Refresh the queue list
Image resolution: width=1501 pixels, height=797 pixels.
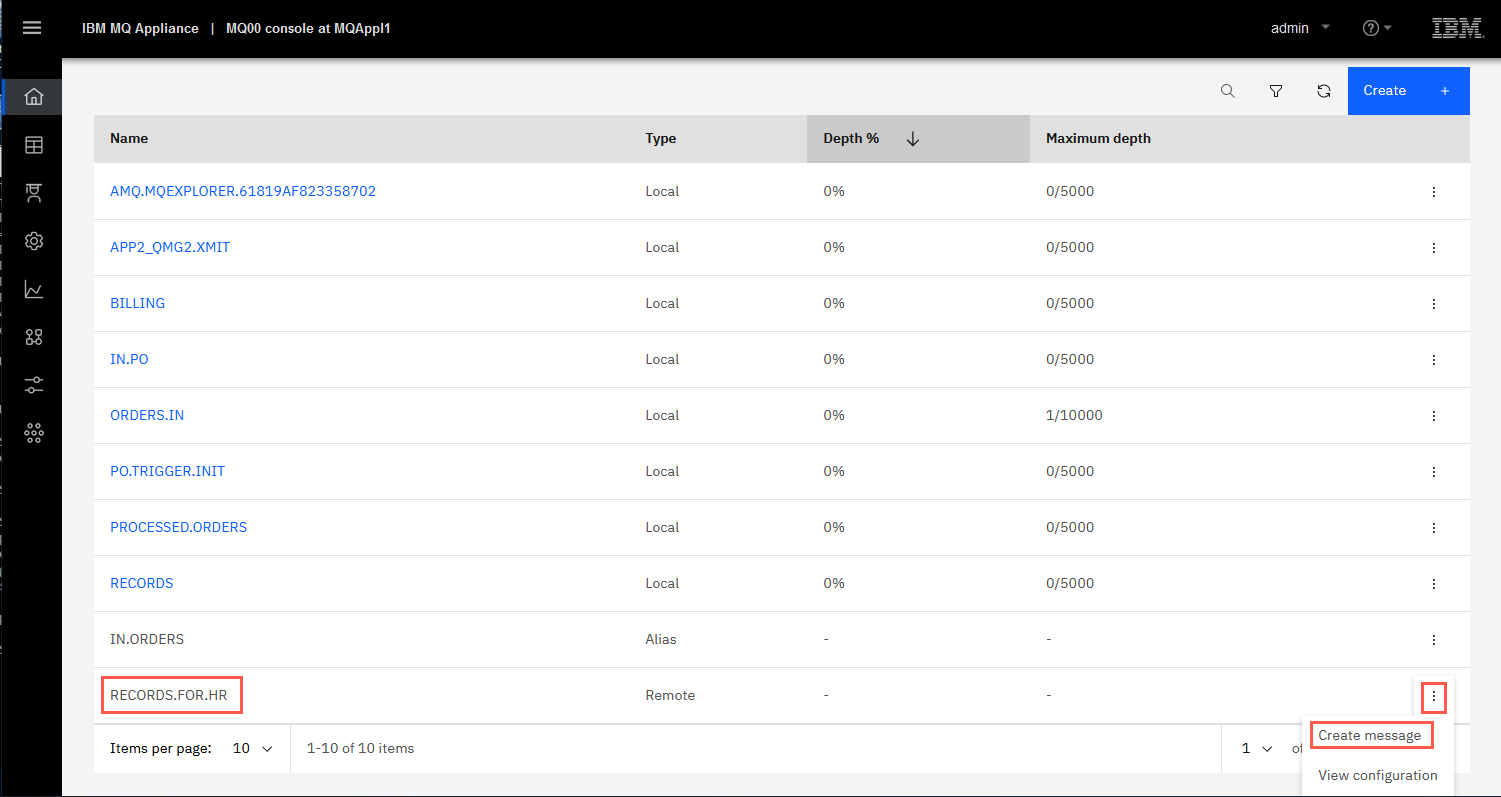coord(1324,91)
